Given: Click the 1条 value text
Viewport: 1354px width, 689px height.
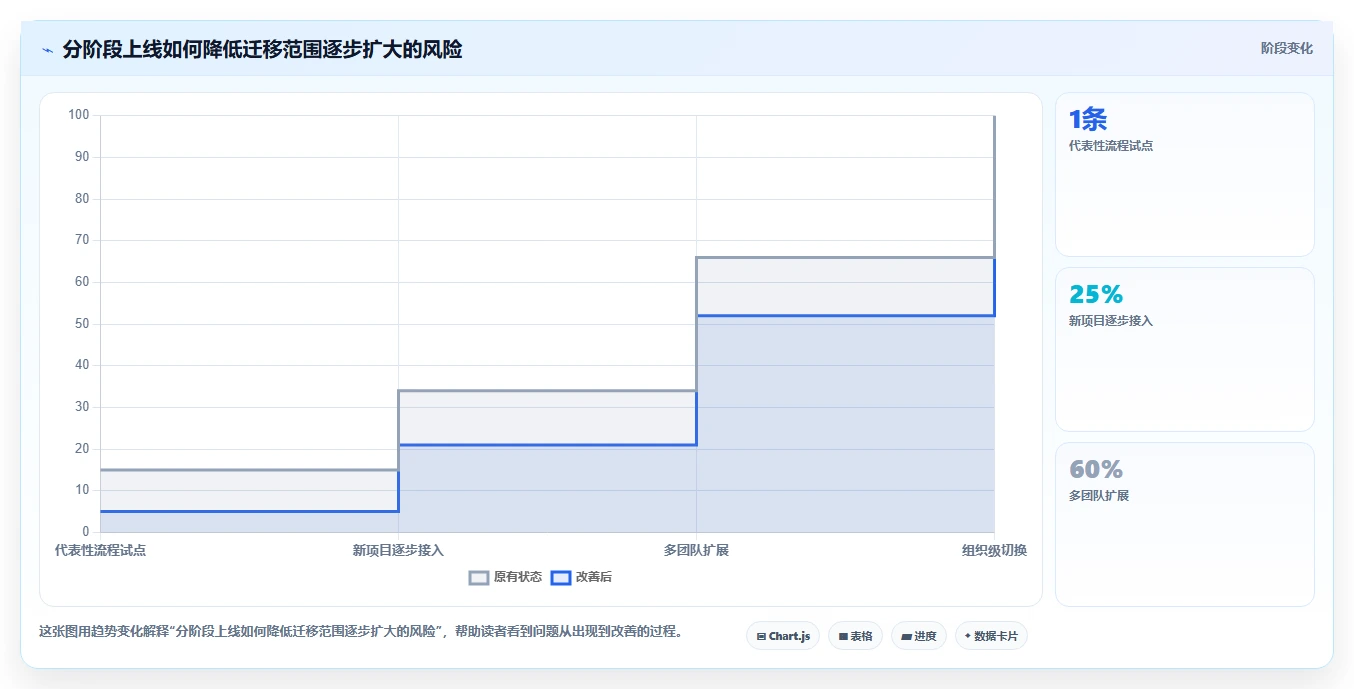Looking at the screenshot, I should 1088,120.
